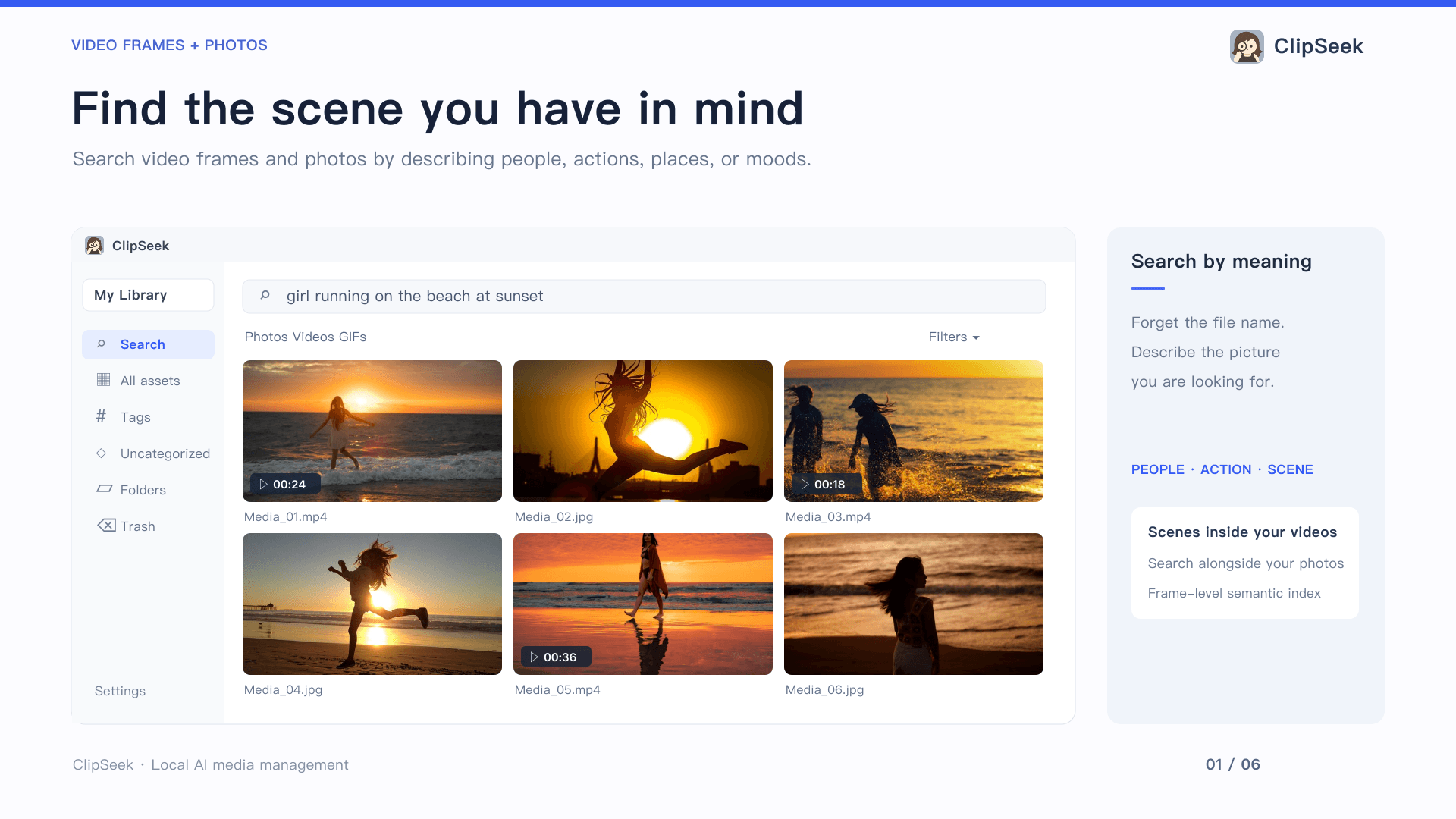Click the ClipSeek title in the app window
1456x819 pixels.
(x=140, y=246)
